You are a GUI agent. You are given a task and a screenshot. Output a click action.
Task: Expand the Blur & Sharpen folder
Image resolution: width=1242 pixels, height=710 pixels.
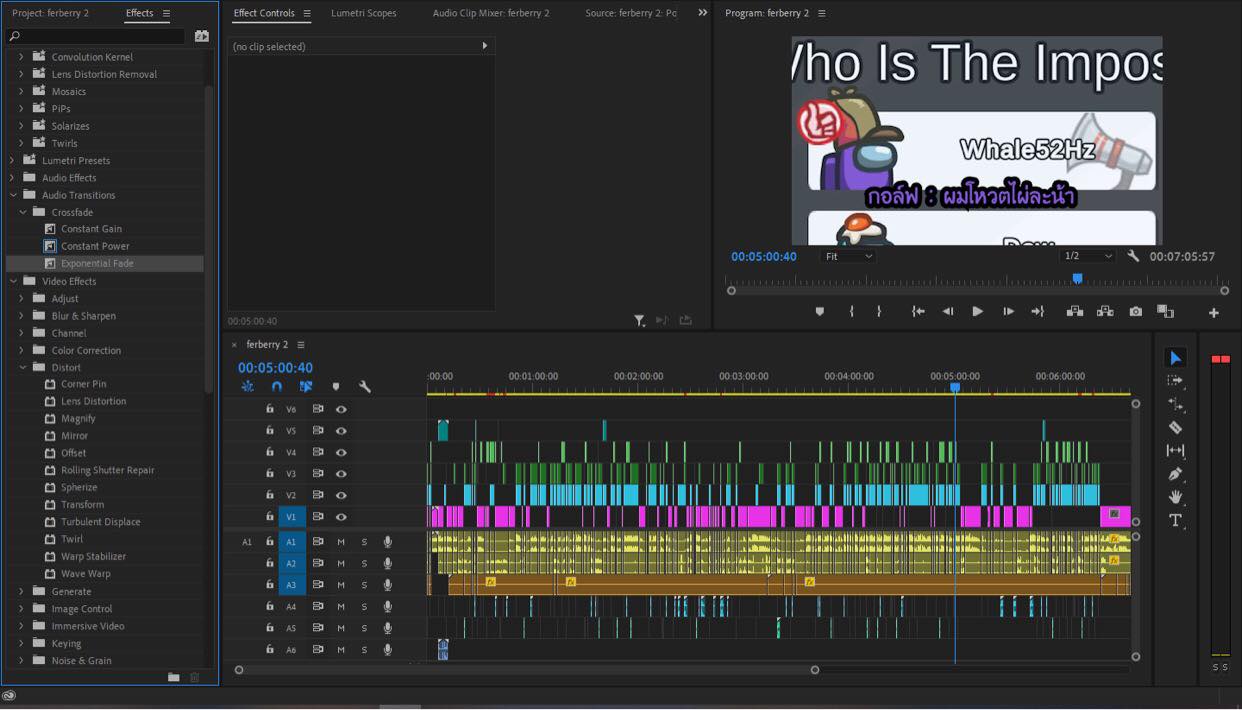(x=23, y=315)
